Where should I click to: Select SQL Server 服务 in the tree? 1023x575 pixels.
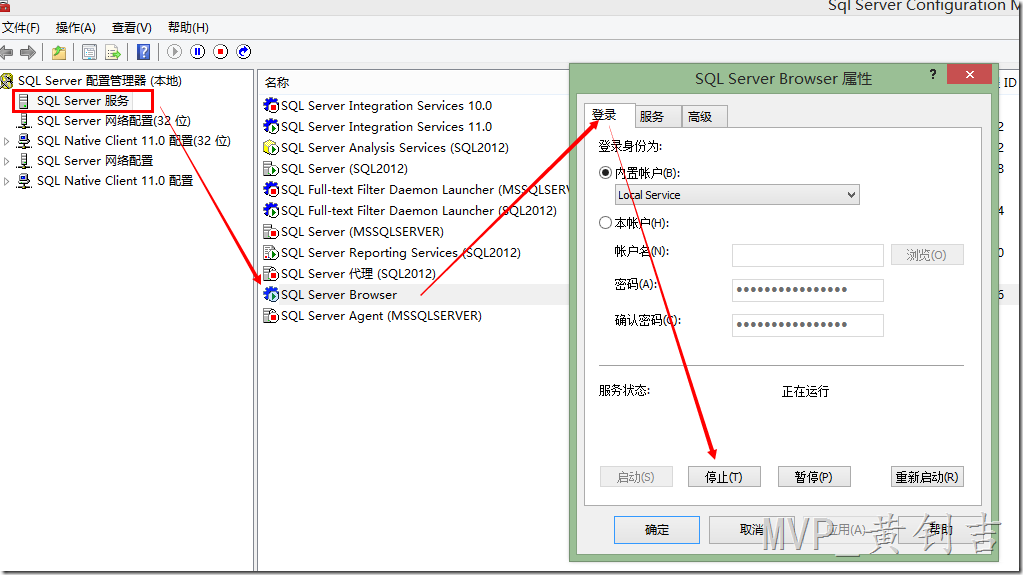tap(83, 101)
